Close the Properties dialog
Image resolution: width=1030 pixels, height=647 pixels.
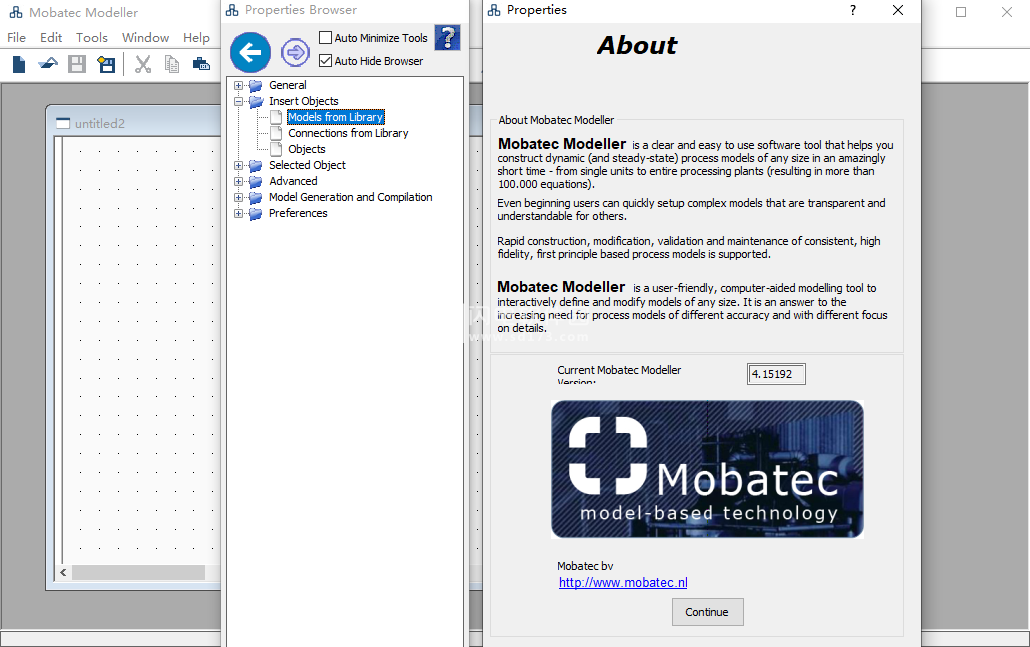pyautogui.click(x=898, y=10)
